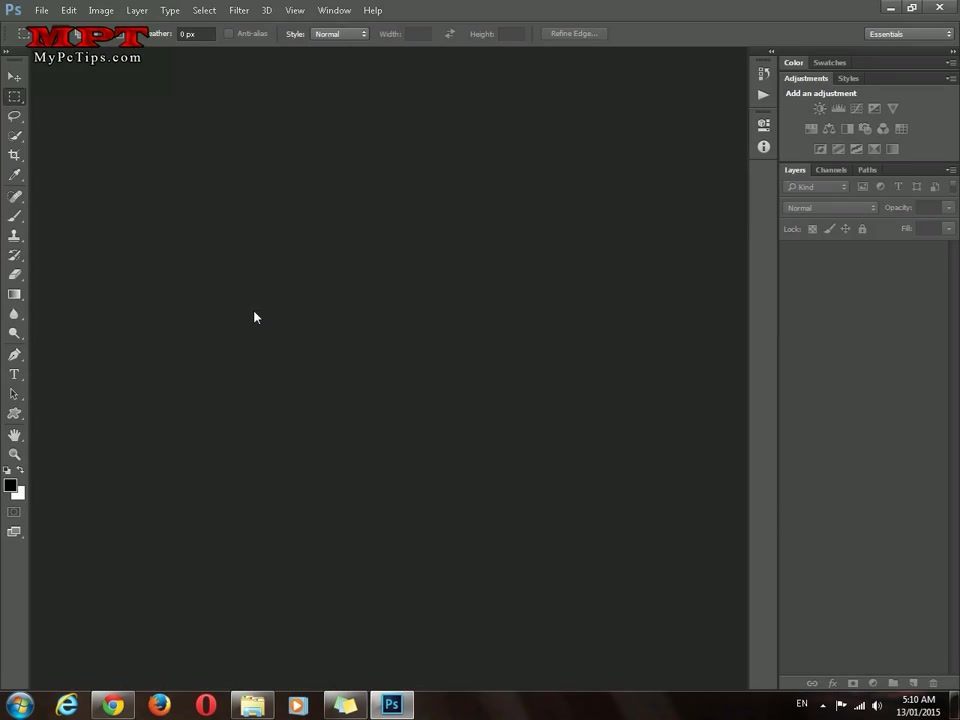Screen dimensions: 960x720
Task: Toggle Quick Mask mode
Action: coord(14,512)
